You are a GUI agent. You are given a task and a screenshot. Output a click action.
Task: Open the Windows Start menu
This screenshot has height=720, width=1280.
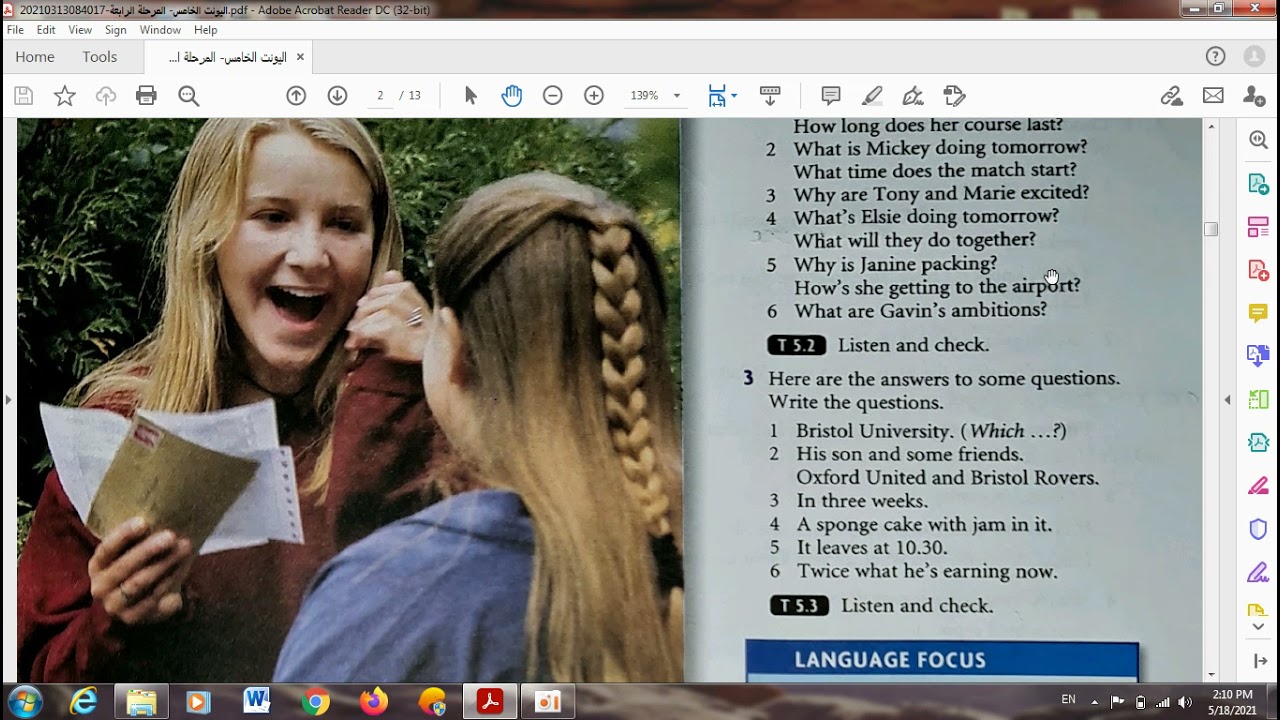point(24,701)
